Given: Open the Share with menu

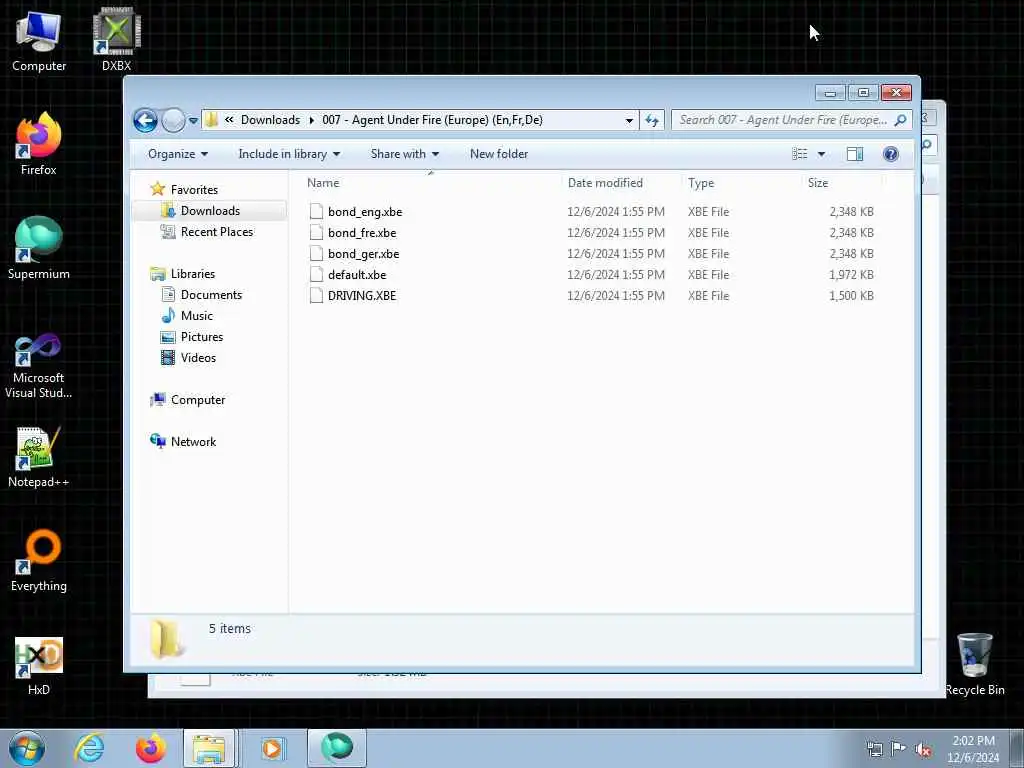Looking at the screenshot, I should point(404,154).
